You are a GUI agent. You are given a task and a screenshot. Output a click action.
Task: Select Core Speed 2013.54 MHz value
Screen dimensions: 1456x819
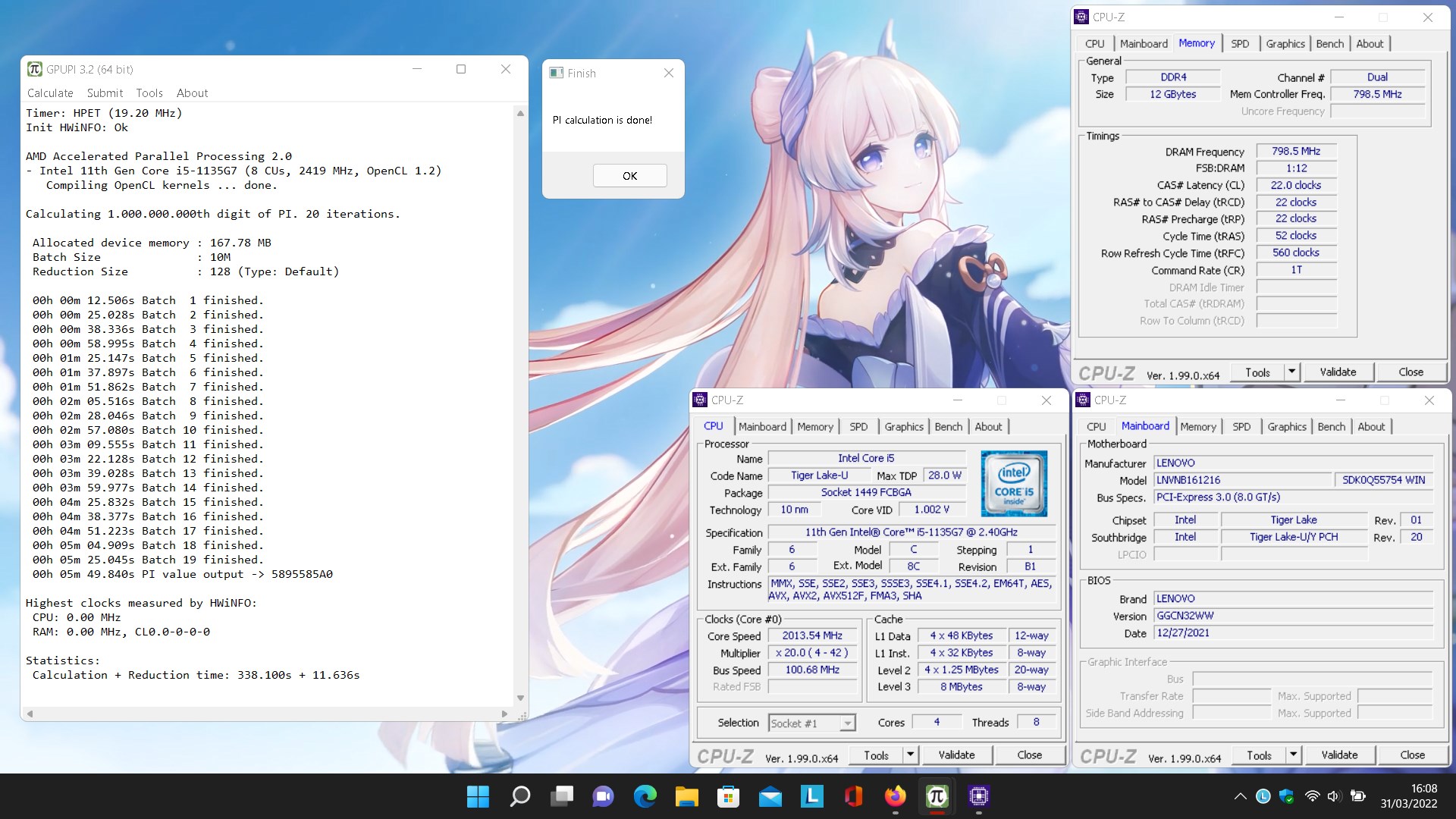point(812,636)
